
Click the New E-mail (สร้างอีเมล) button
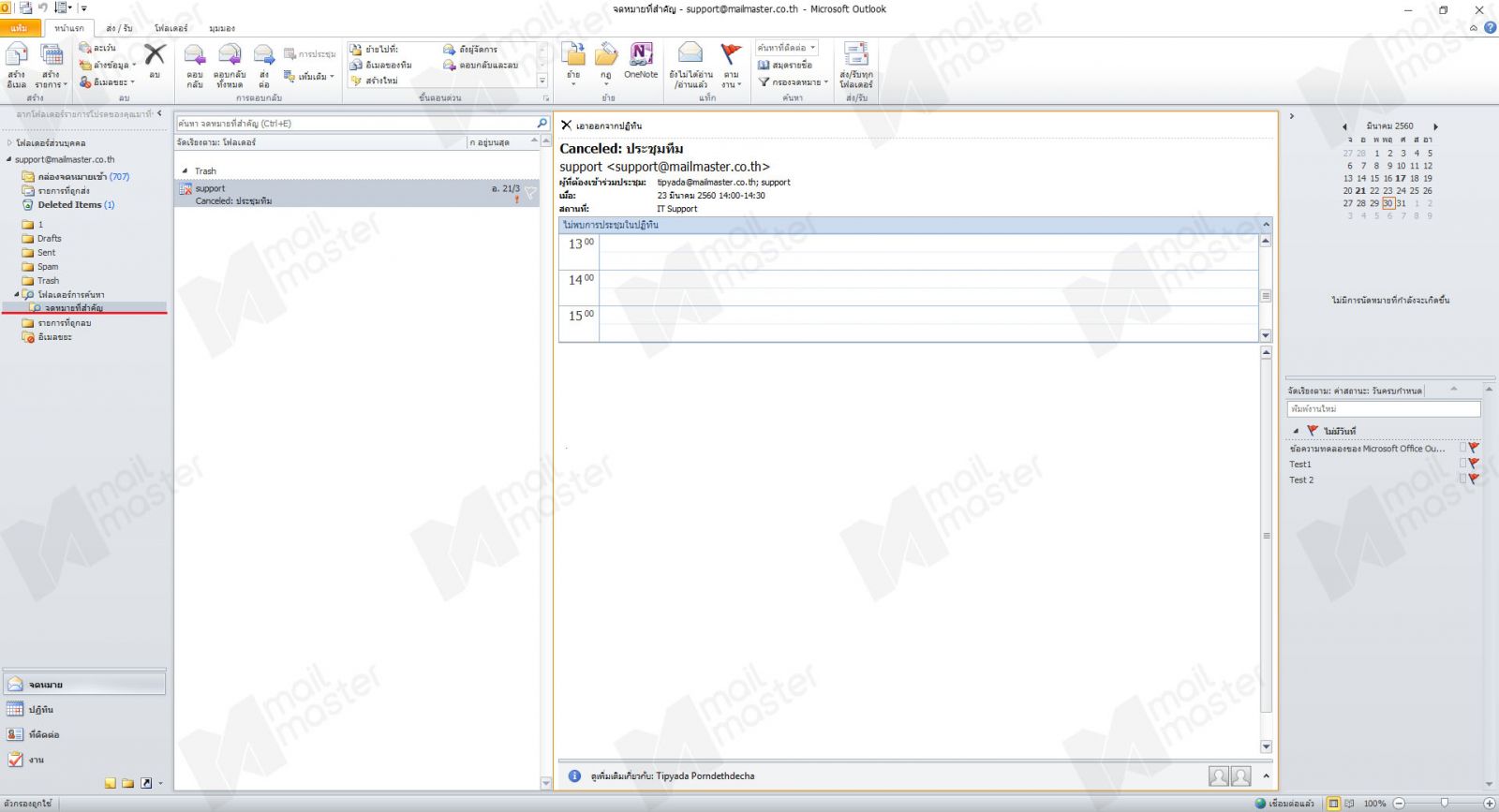[17, 66]
